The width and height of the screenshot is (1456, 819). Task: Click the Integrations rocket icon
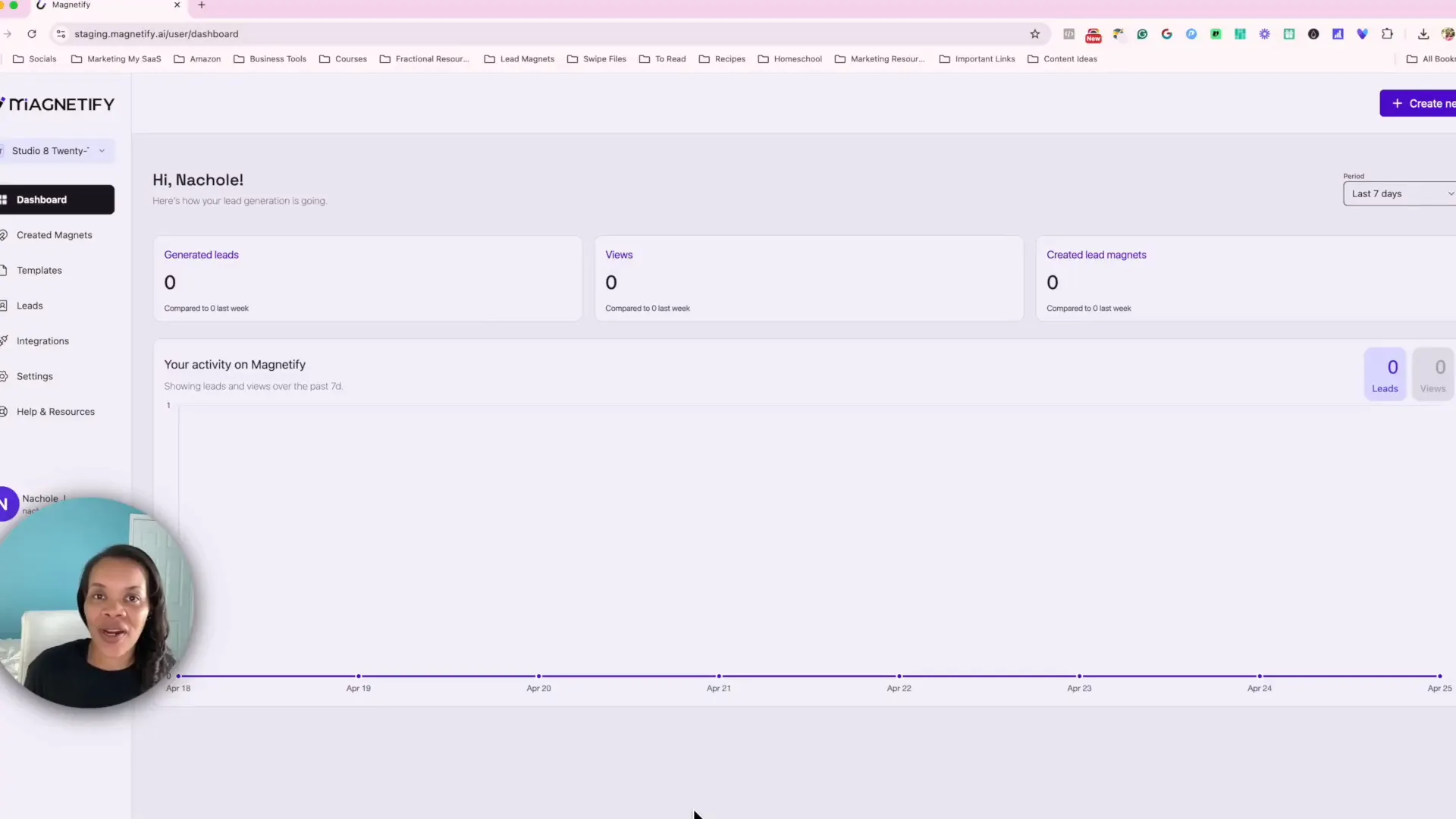[3, 341]
